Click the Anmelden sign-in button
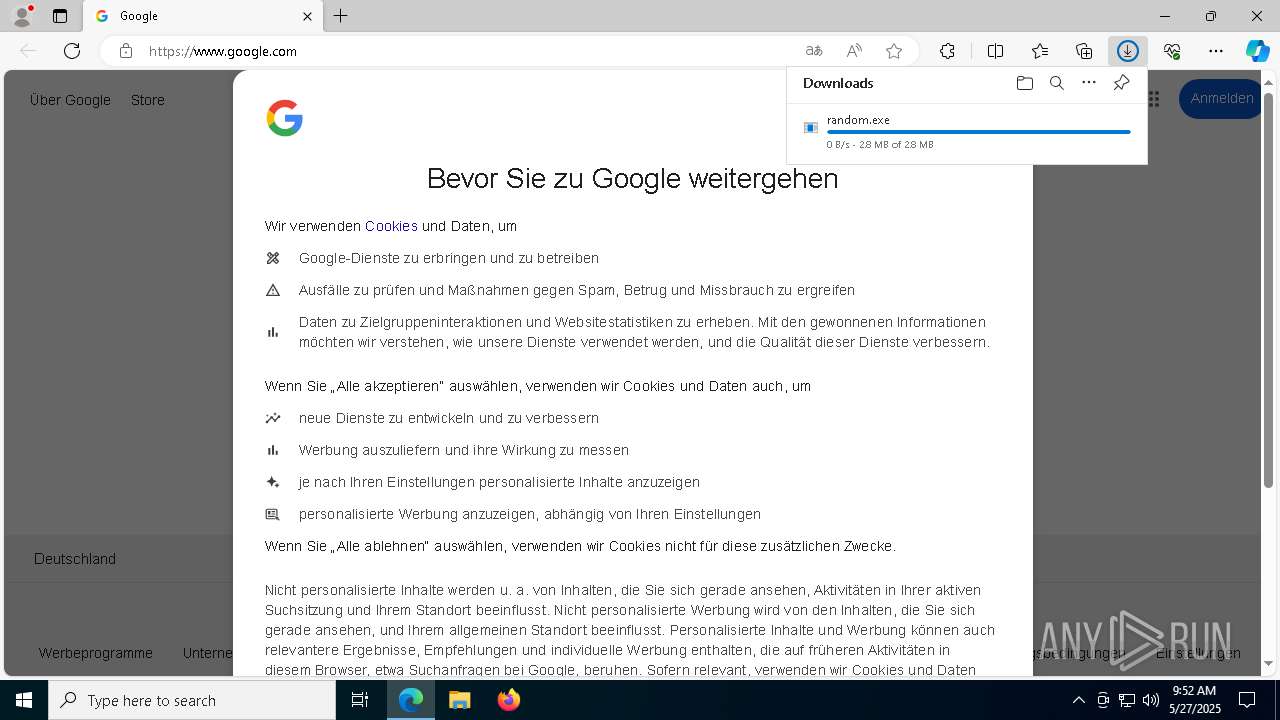The height and width of the screenshot is (720, 1280). [x=1222, y=99]
